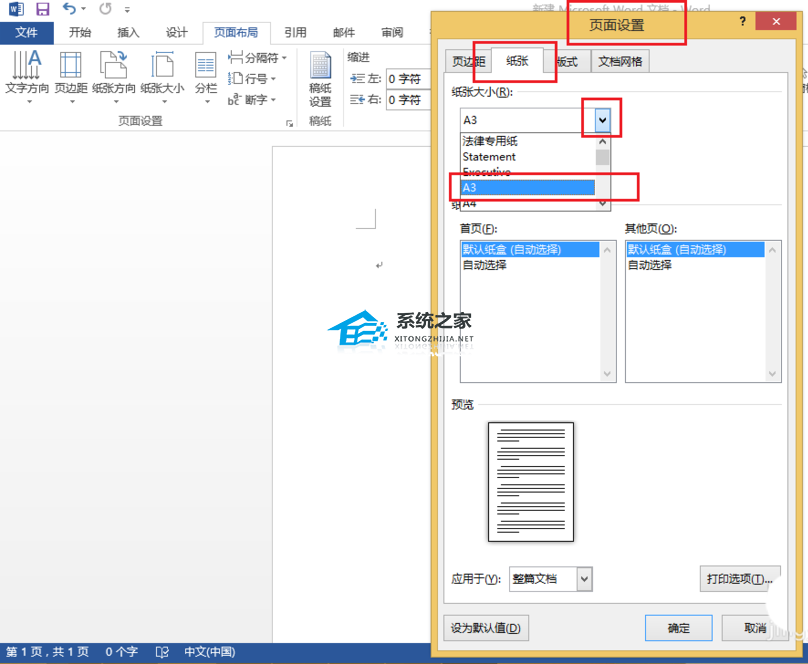Close the 页面设置 dialog

point(776,22)
